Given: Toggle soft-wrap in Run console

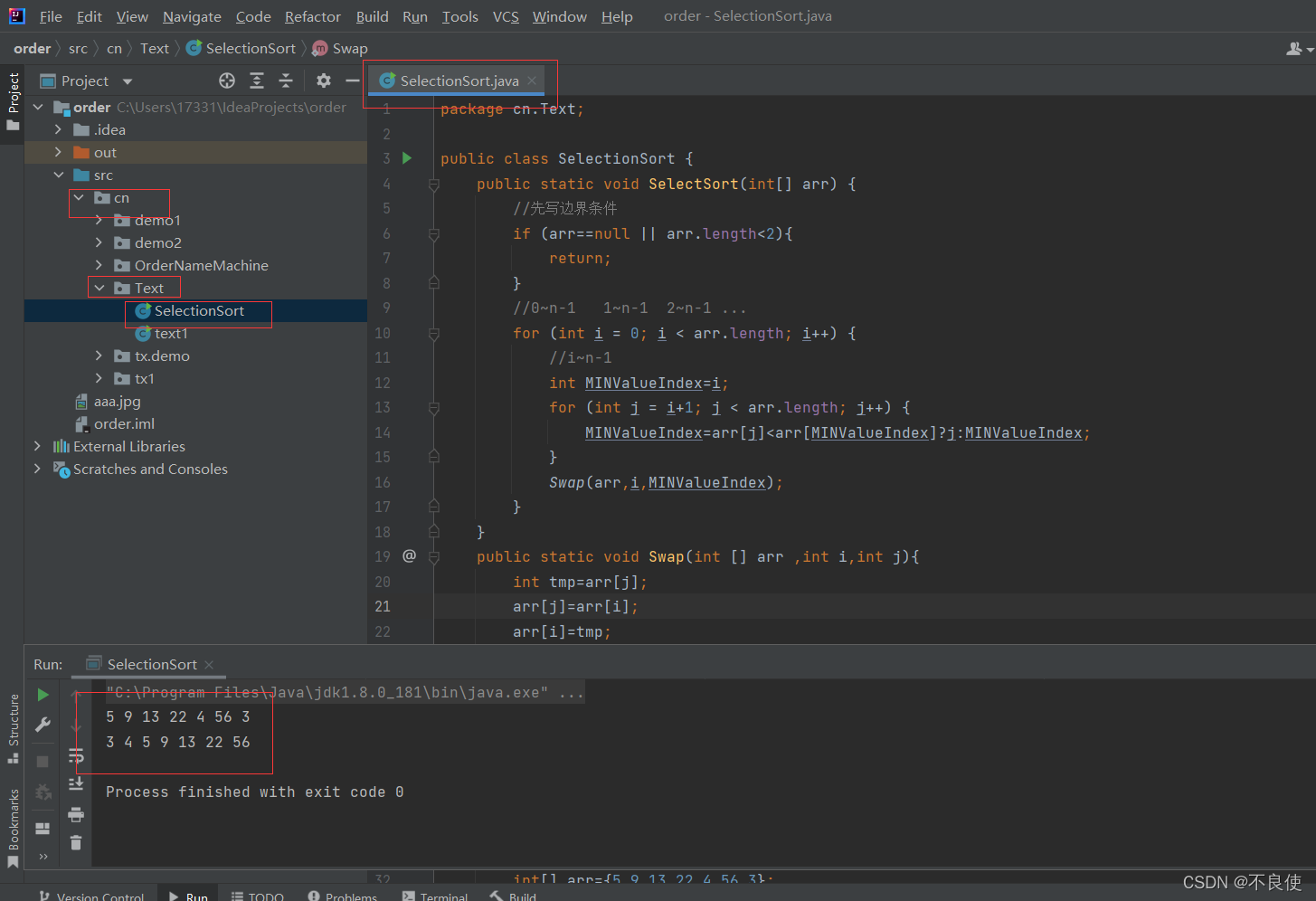Looking at the screenshot, I should pos(76,755).
